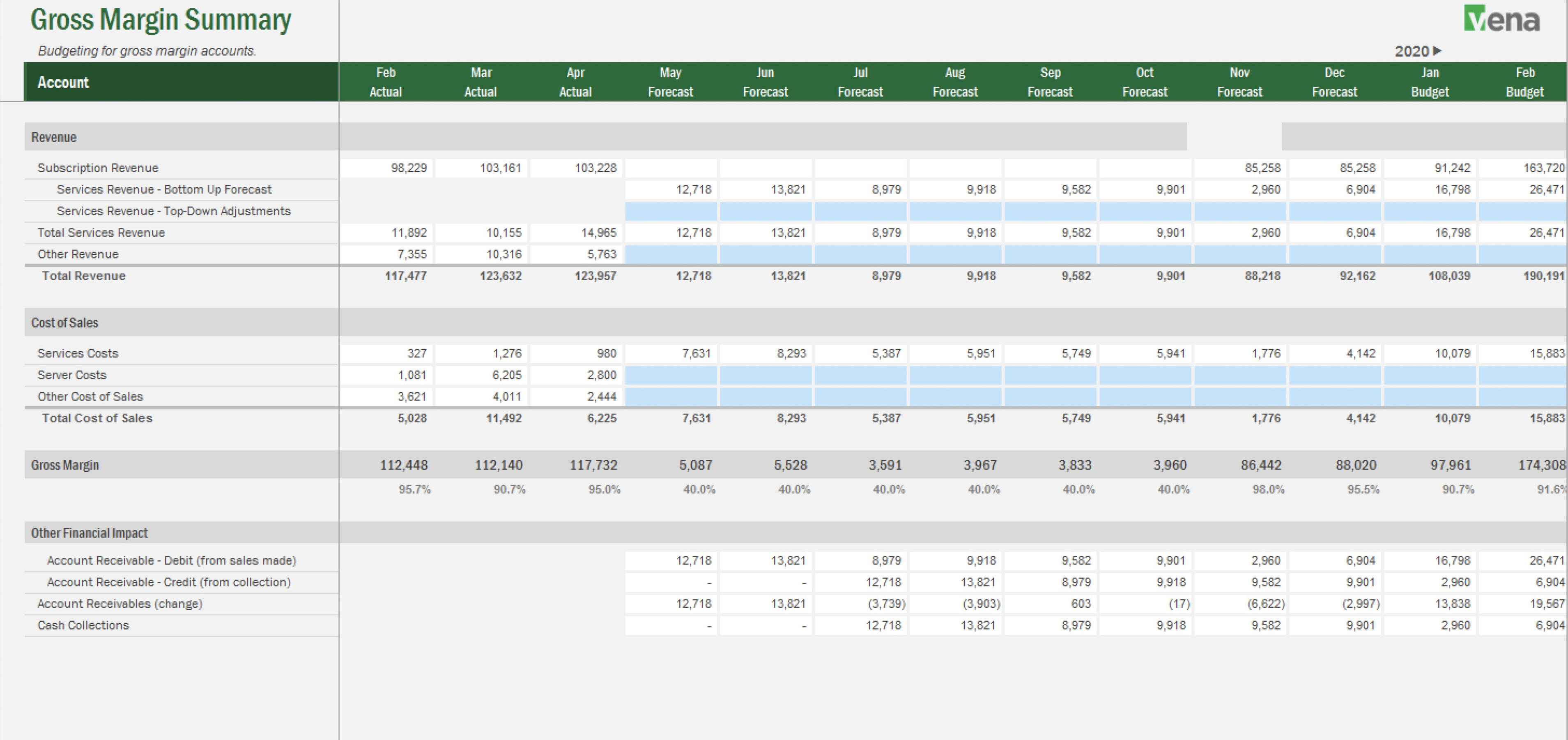Viewport: 1568px width, 740px height.
Task: Select the Account Receivables (change) row label
Action: coord(120,604)
